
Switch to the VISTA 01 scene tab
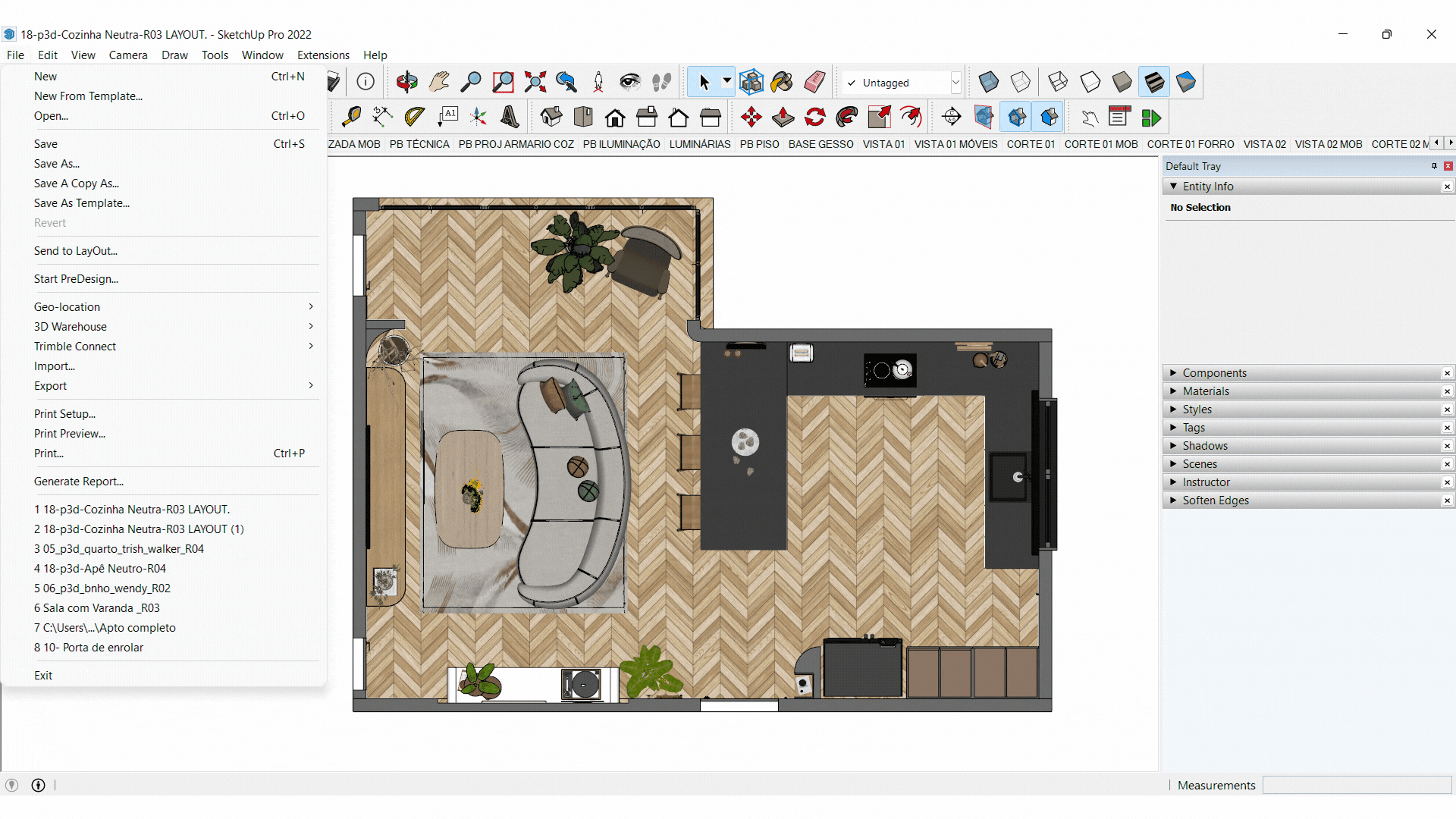pos(883,144)
